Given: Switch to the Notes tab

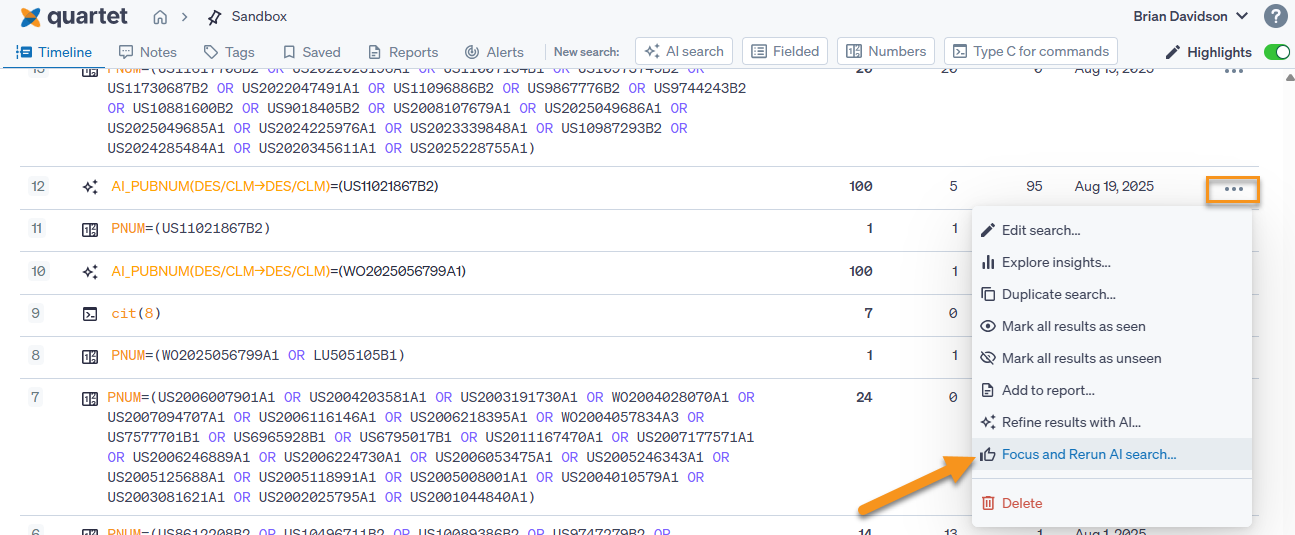Looking at the screenshot, I should click(x=147, y=52).
